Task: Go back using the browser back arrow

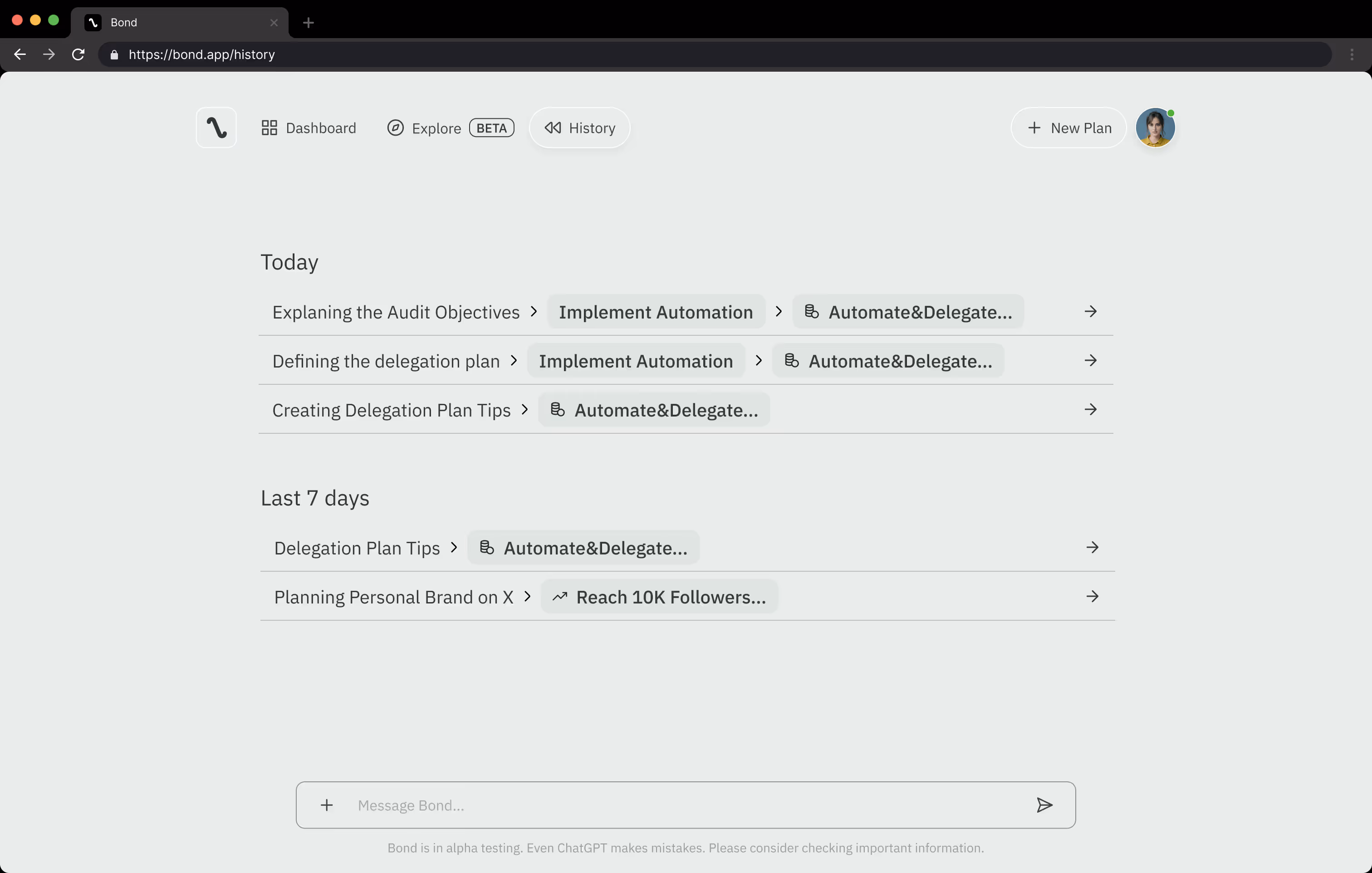Action: (20, 54)
